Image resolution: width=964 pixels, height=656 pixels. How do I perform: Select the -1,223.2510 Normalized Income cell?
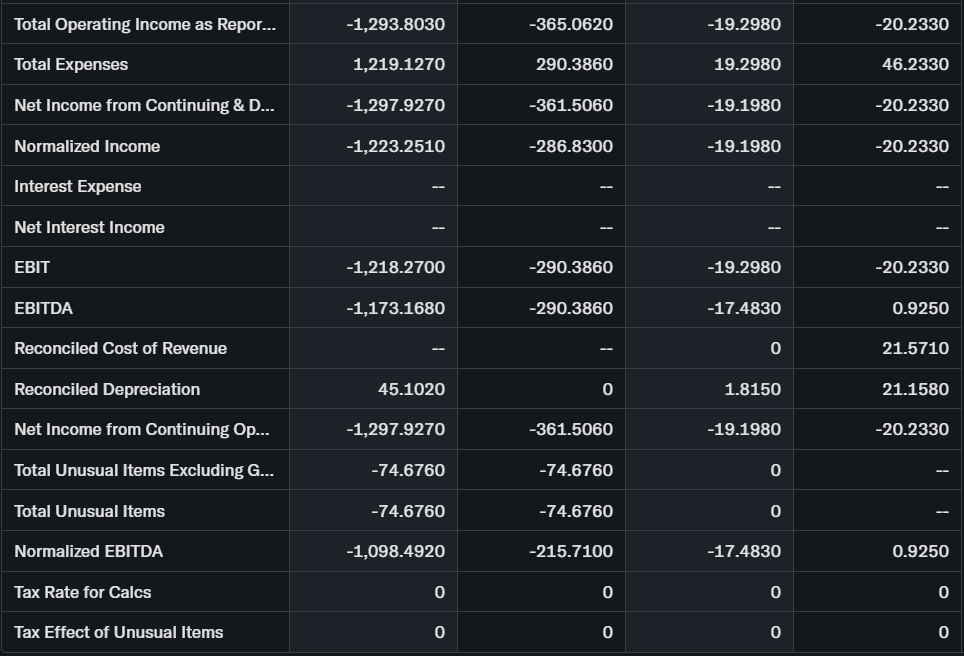(x=395, y=146)
